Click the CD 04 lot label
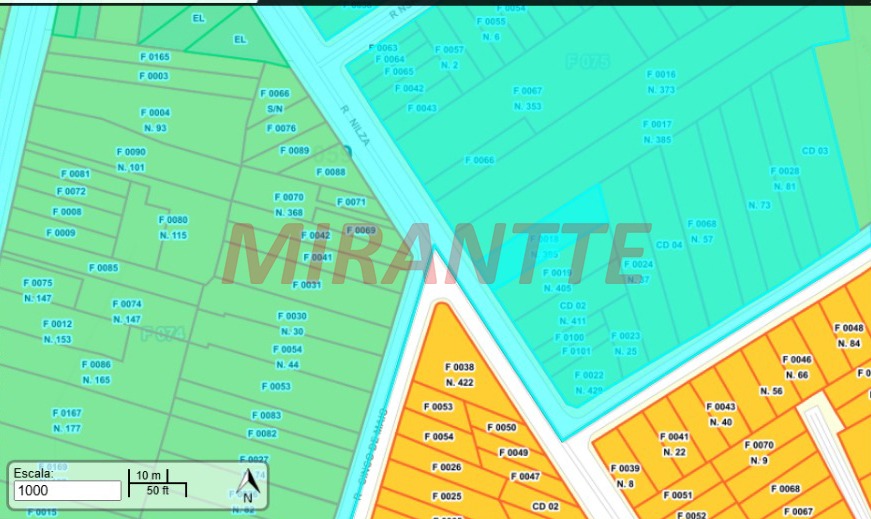The height and width of the screenshot is (519, 871). point(669,245)
